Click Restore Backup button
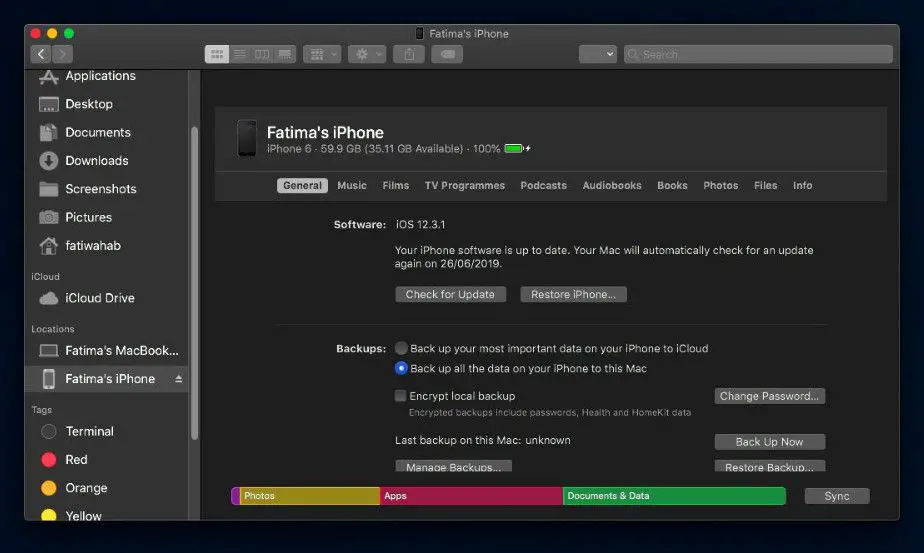924x553 pixels. (x=770, y=466)
